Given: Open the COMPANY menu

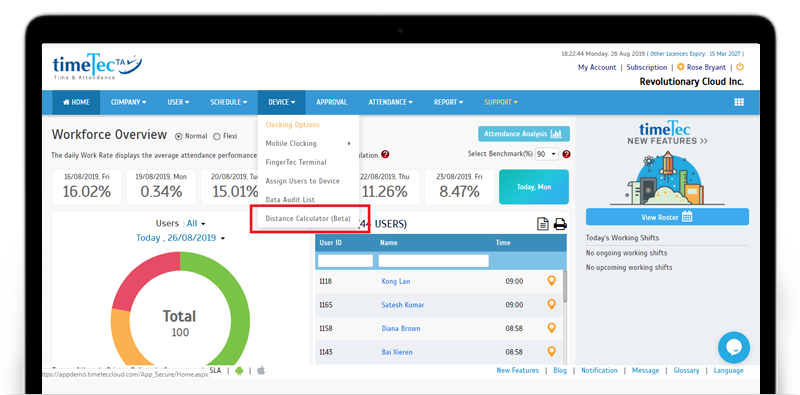Looking at the screenshot, I should pyautogui.click(x=129, y=102).
